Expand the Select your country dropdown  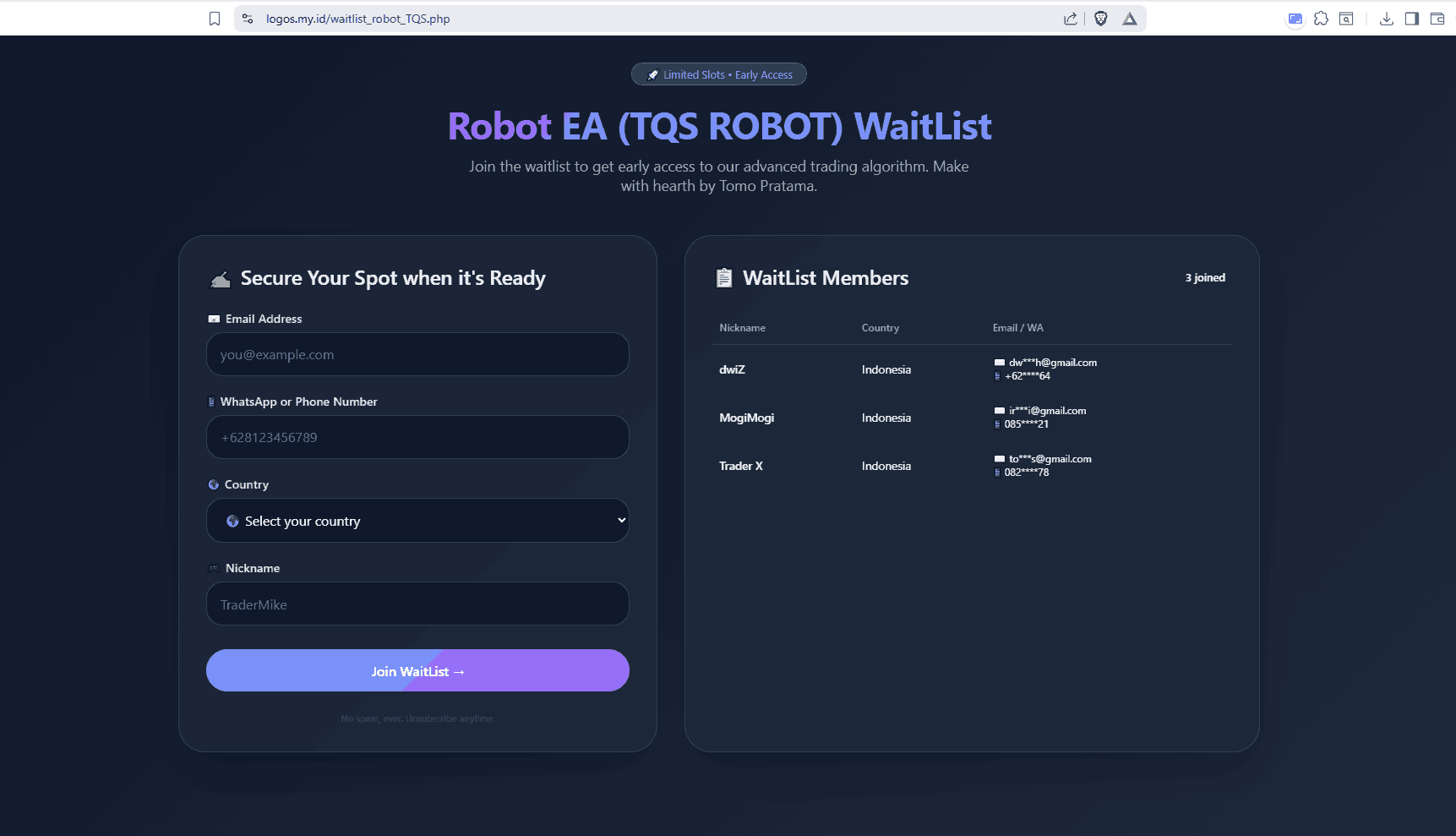[x=417, y=521]
